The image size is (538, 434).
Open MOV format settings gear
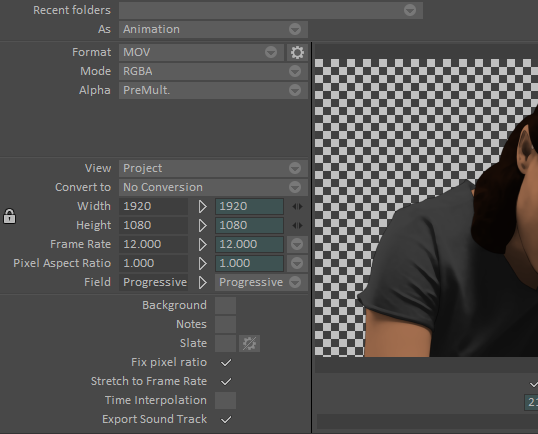(297, 52)
